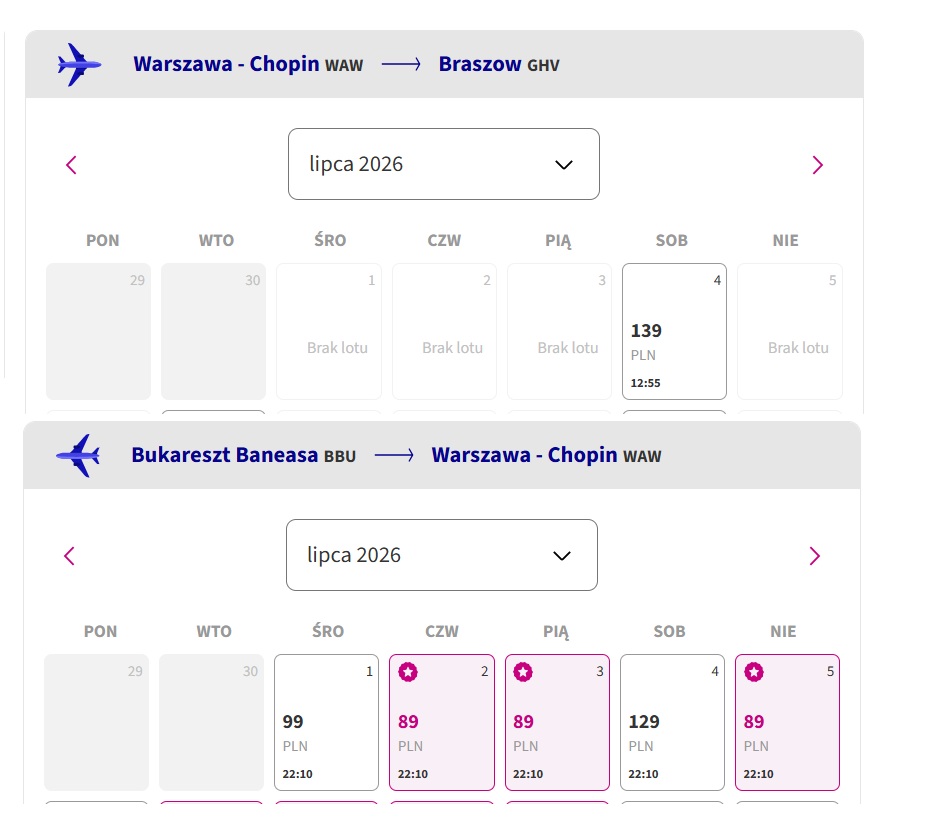Click the airplane icon beside Bukareszt Baneasa route
The height and width of the screenshot is (826, 943).
[78, 455]
